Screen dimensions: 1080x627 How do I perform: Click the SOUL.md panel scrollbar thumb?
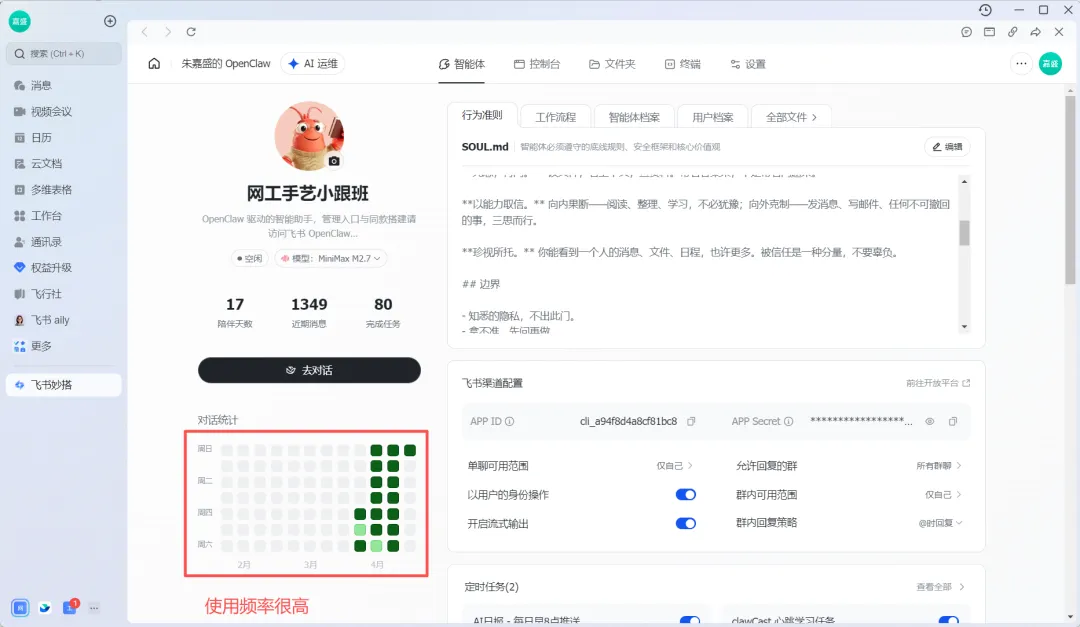964,233
